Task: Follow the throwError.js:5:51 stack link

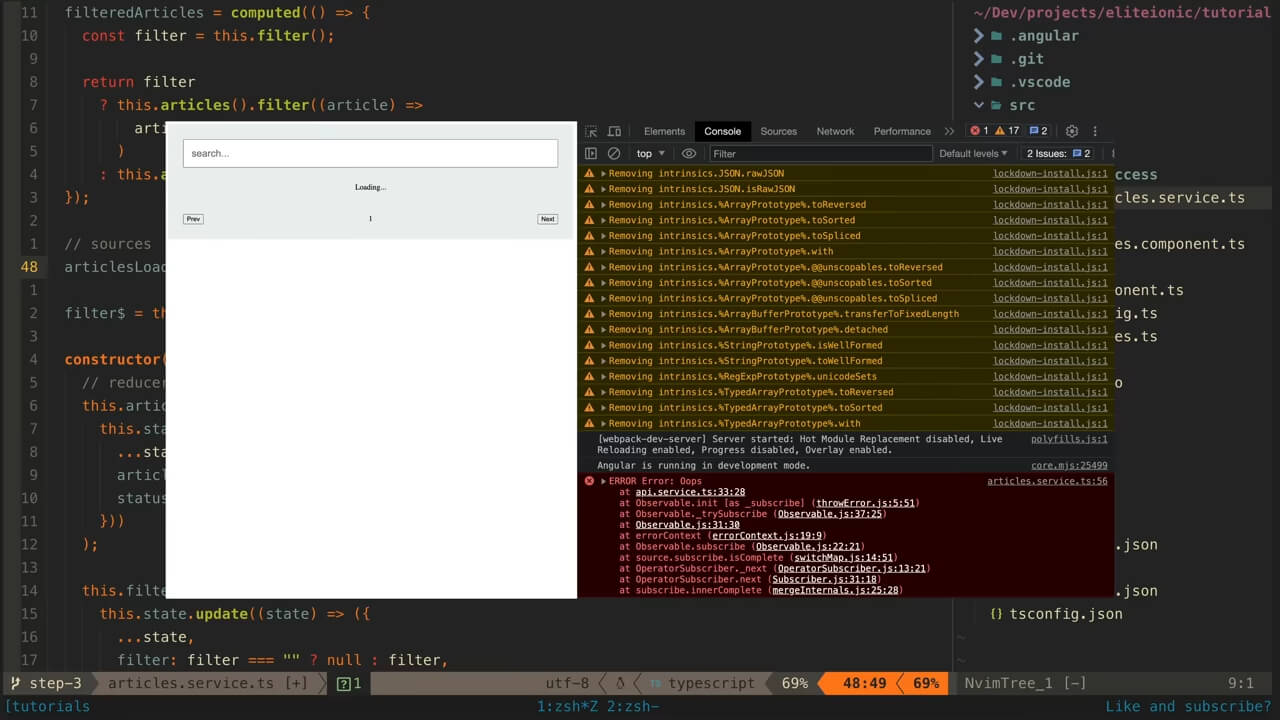Action: click(865, 503)
